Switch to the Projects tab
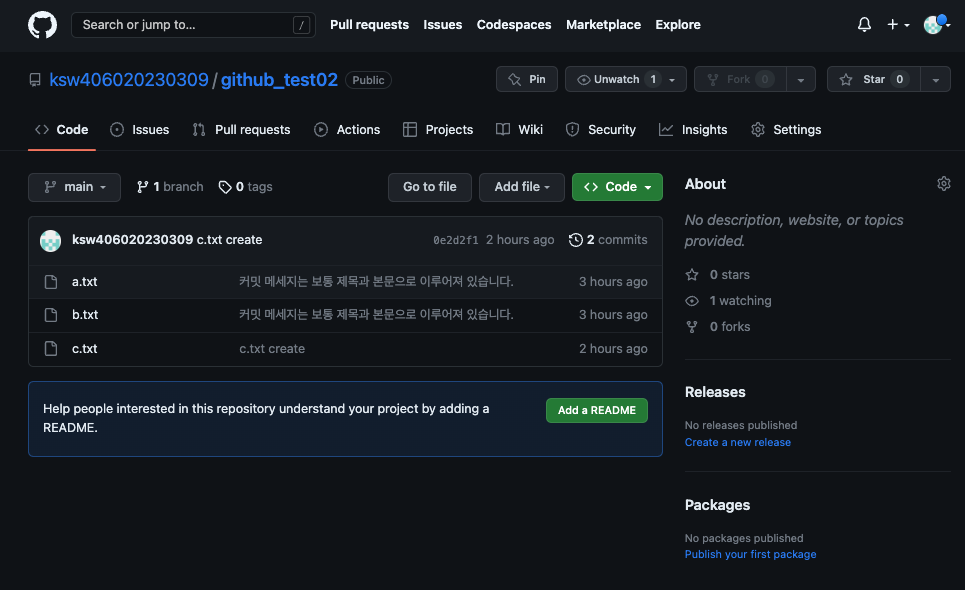This screenshot has width=965, height=590. point(438,130)
